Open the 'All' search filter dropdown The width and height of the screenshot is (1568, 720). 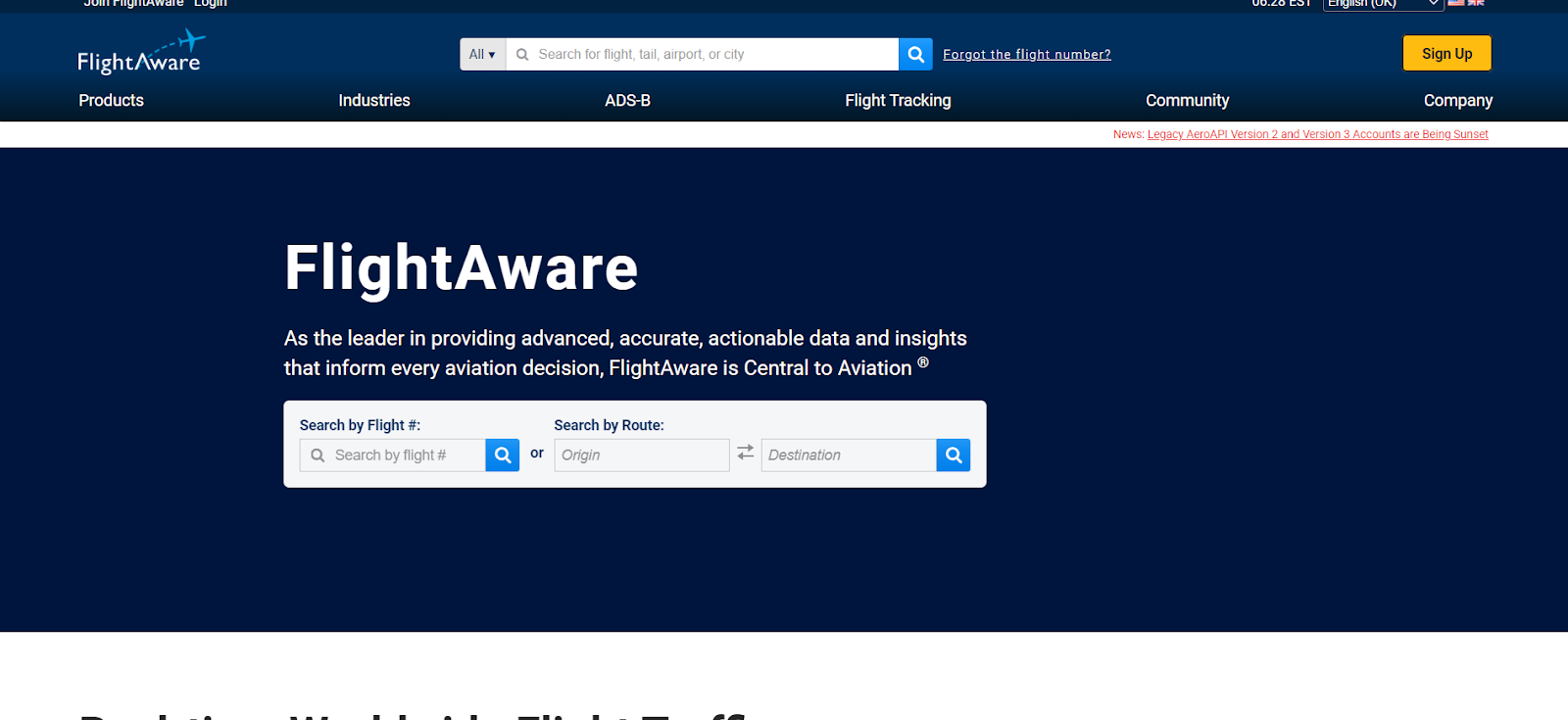tap(482, 54)
